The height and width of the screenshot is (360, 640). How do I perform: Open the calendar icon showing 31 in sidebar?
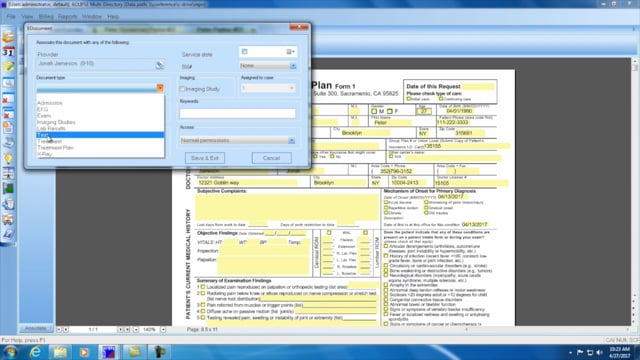point(8,52)
